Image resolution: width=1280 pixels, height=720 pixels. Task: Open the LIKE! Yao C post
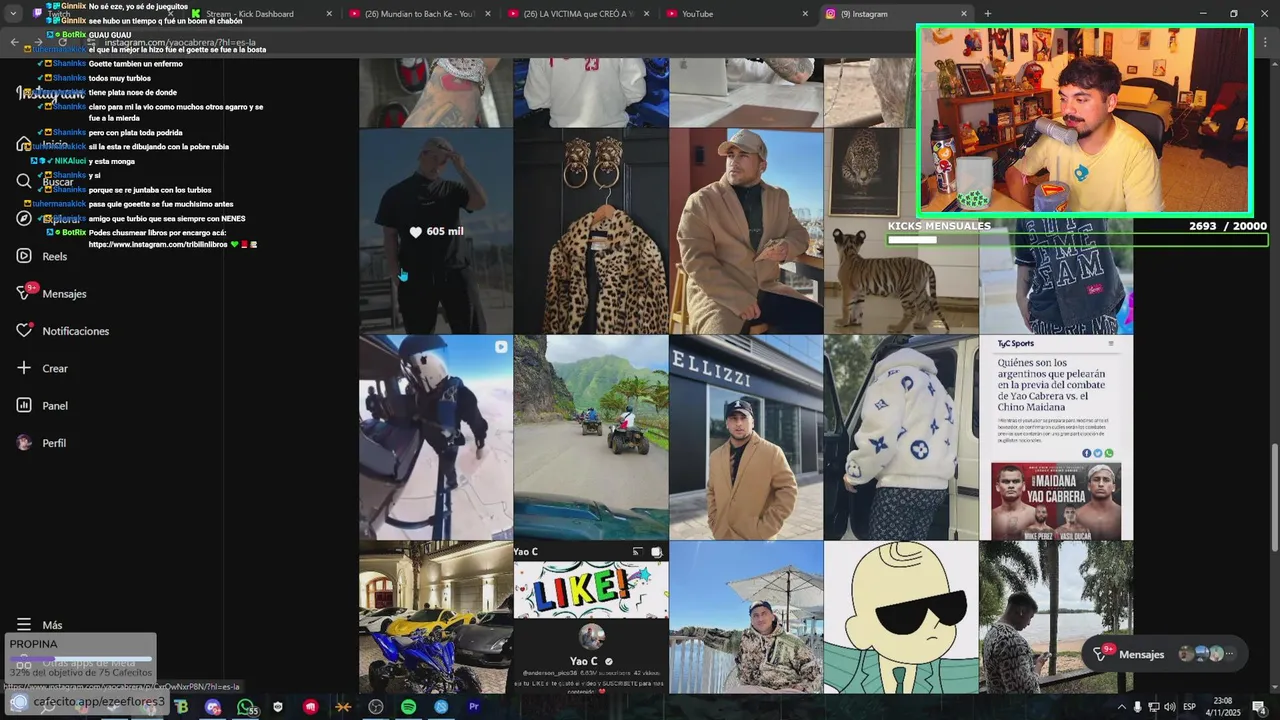tap(591, 617)
